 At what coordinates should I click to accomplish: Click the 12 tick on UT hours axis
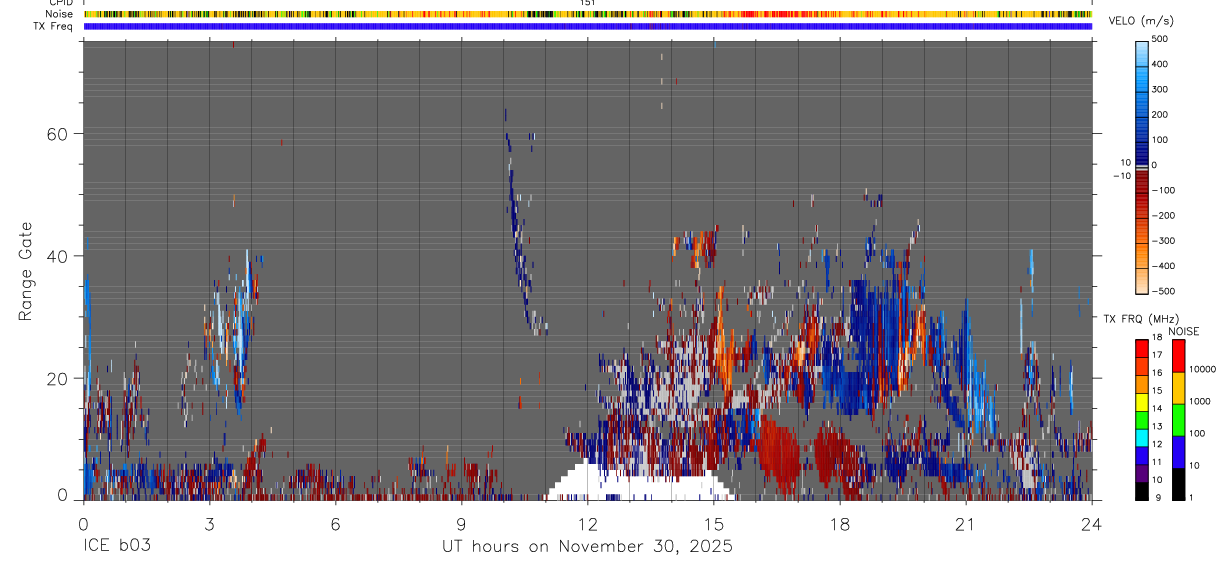coord(587,523)
